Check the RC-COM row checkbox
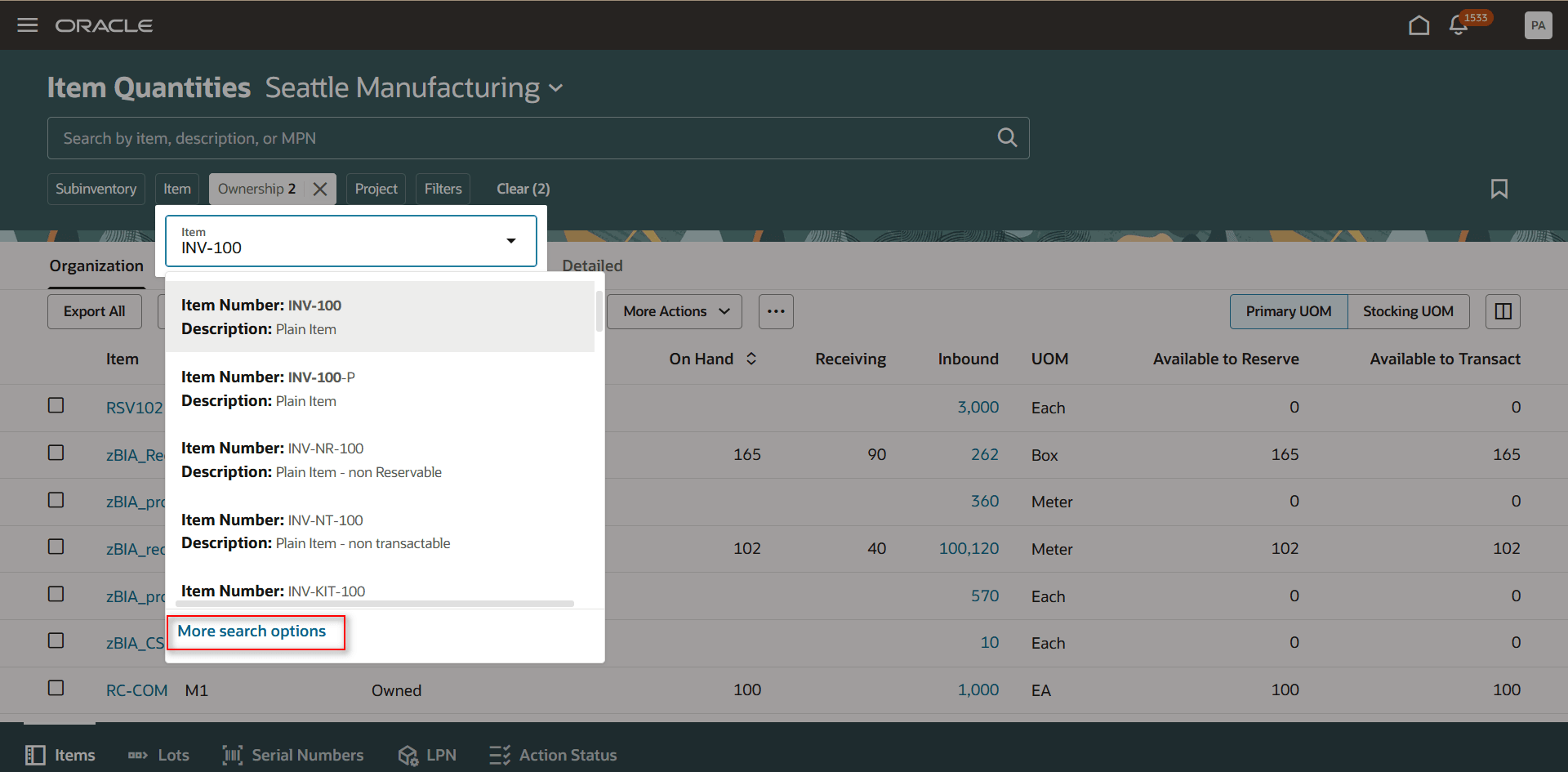 point(56,688)
